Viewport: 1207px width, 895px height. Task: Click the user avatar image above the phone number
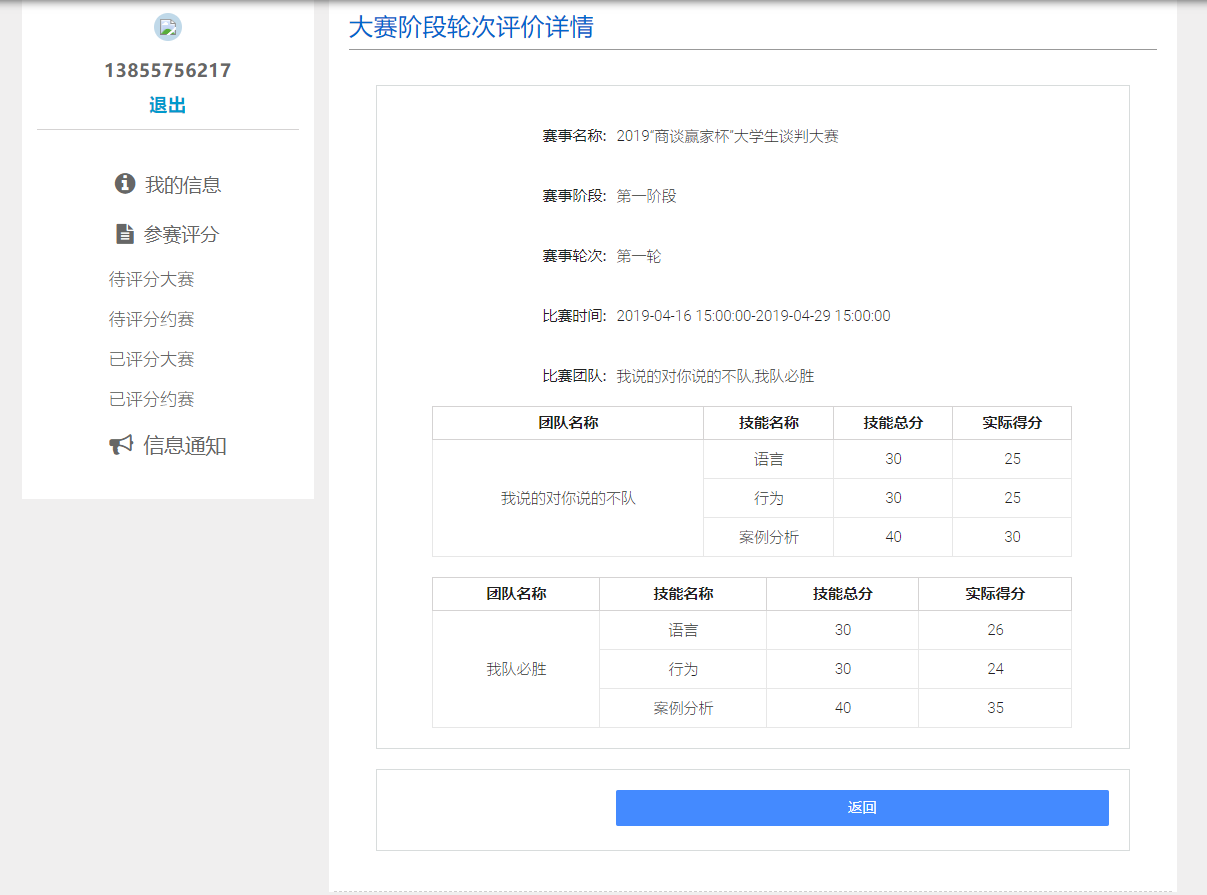pyautogui.click(x=168, y=28)
